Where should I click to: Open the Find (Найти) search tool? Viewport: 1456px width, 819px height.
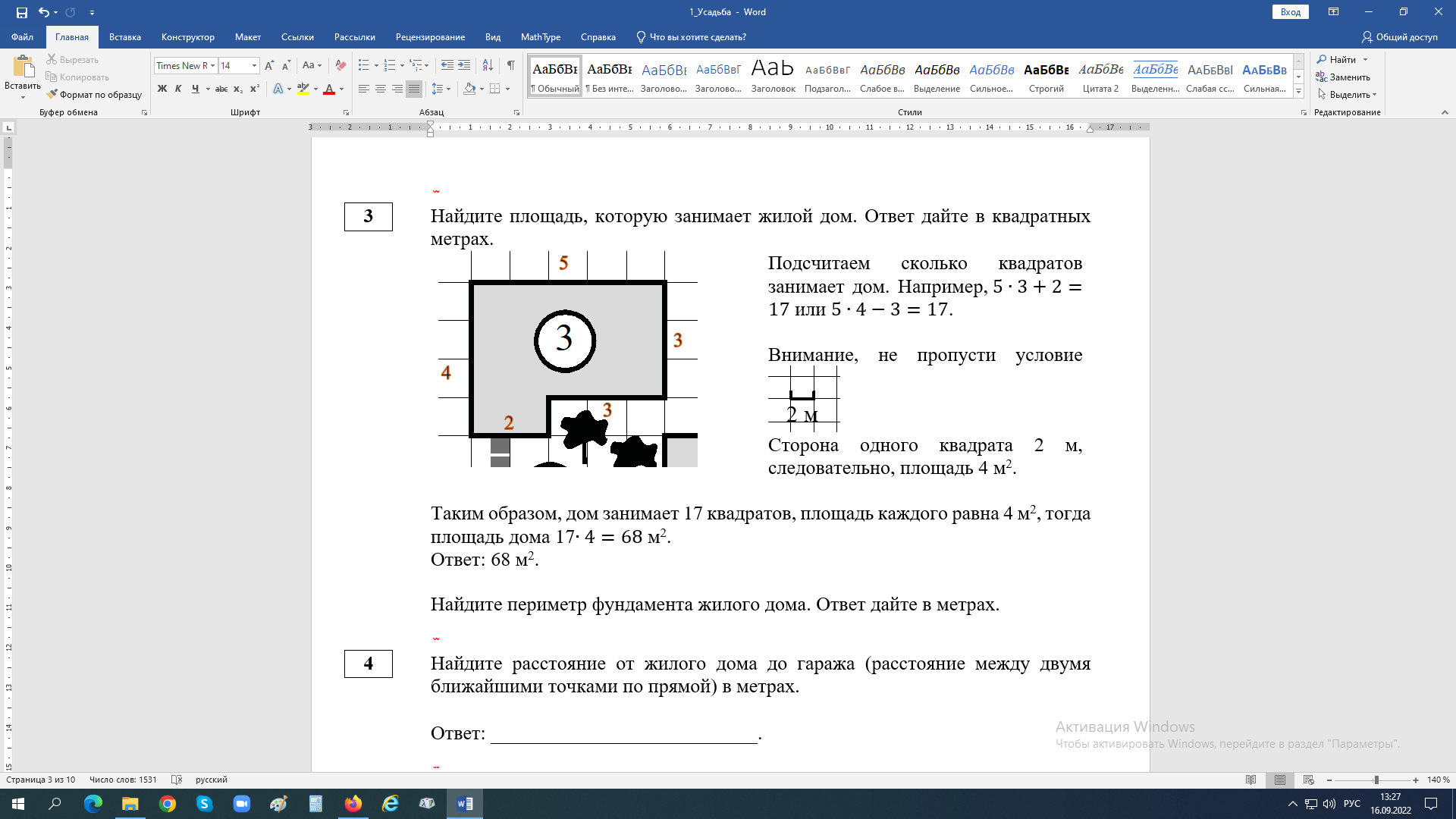click(x=1337, y=60)
